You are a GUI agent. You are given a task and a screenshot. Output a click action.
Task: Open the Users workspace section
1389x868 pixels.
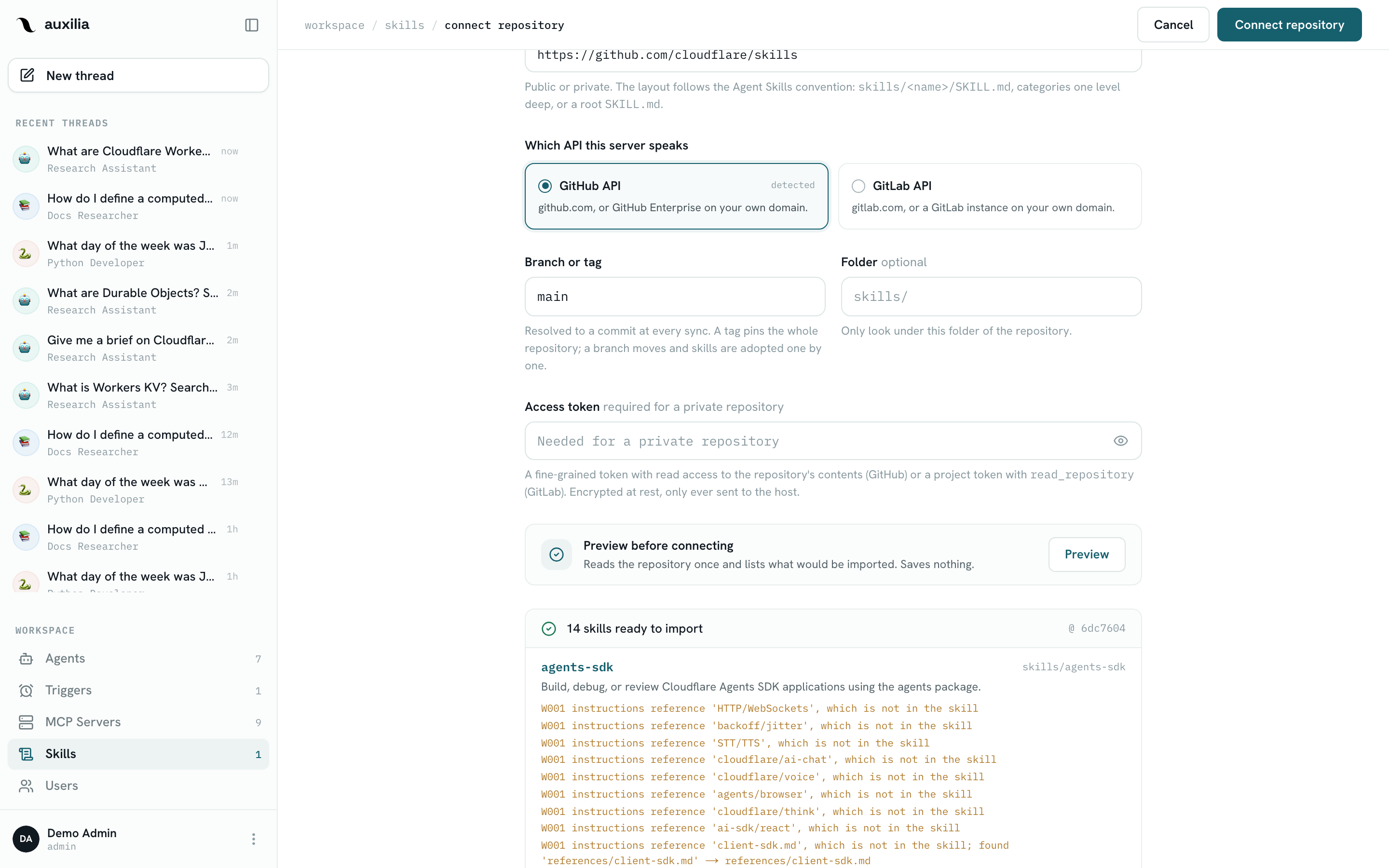coord(138,786)
